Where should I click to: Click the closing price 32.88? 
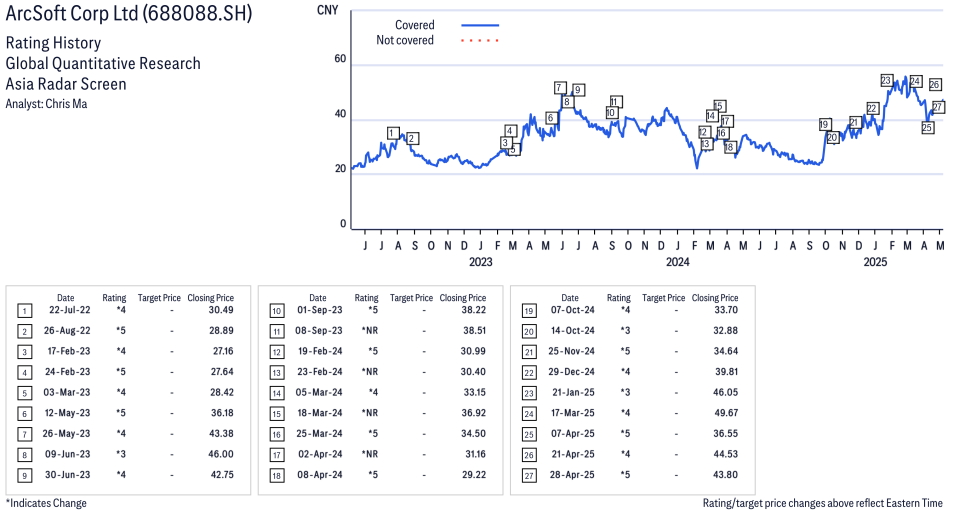[726, 330]
